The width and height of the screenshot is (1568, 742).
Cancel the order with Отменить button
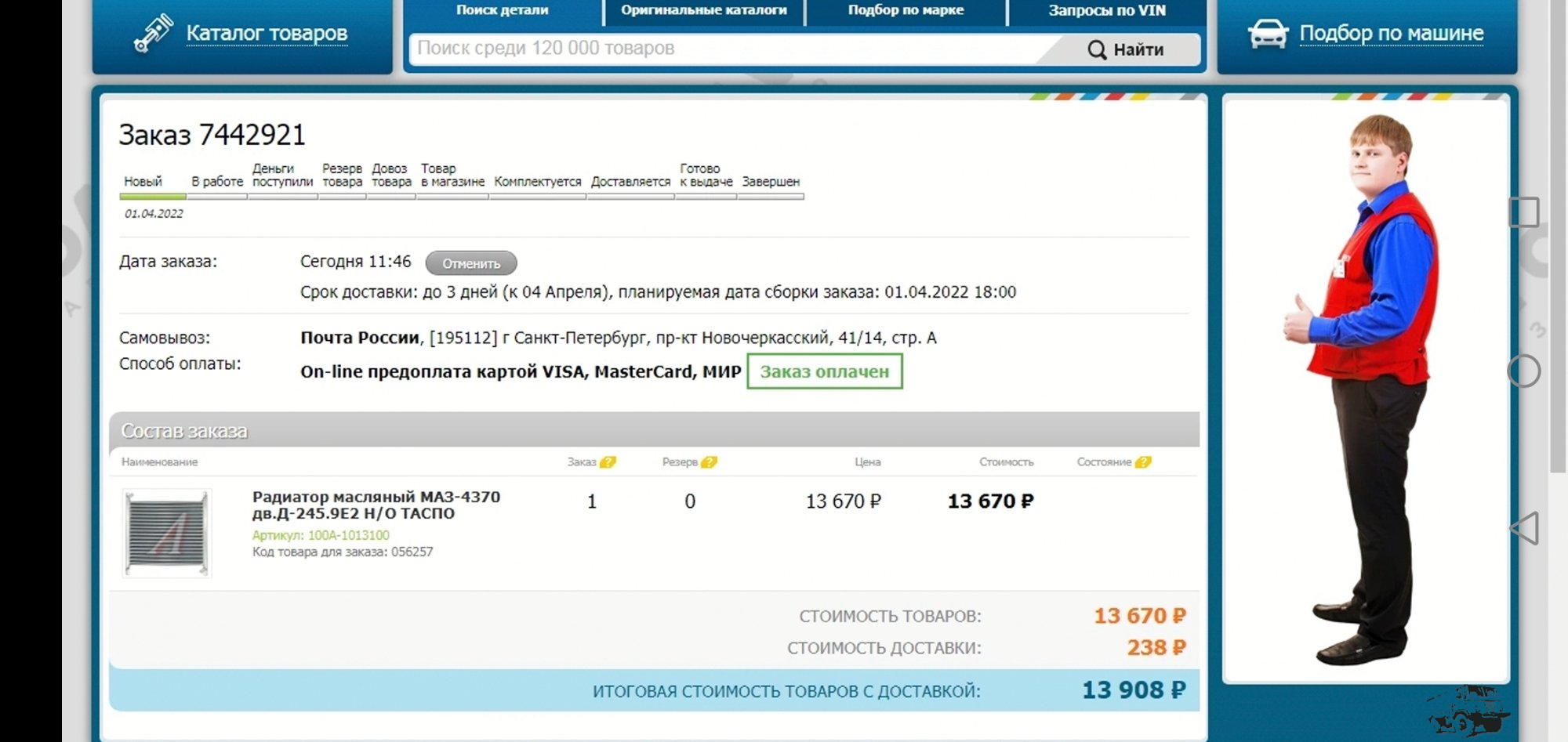click(471, 263)
